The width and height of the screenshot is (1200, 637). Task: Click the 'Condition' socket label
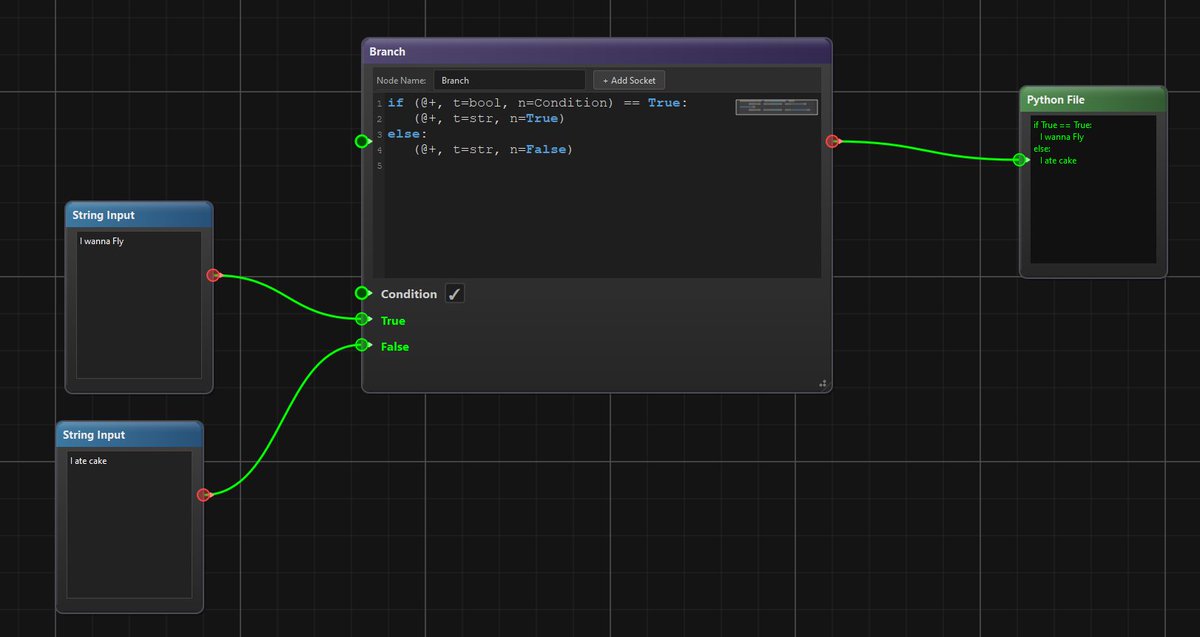(x=409, y=294)
